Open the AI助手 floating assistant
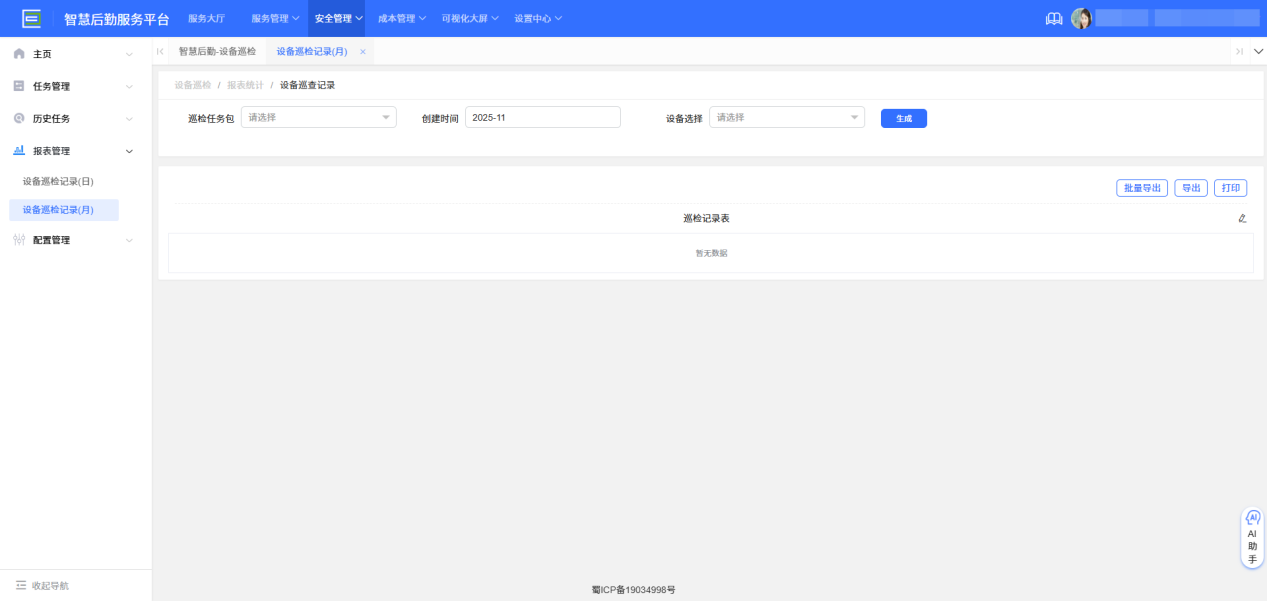 (x=1252, y=537)
